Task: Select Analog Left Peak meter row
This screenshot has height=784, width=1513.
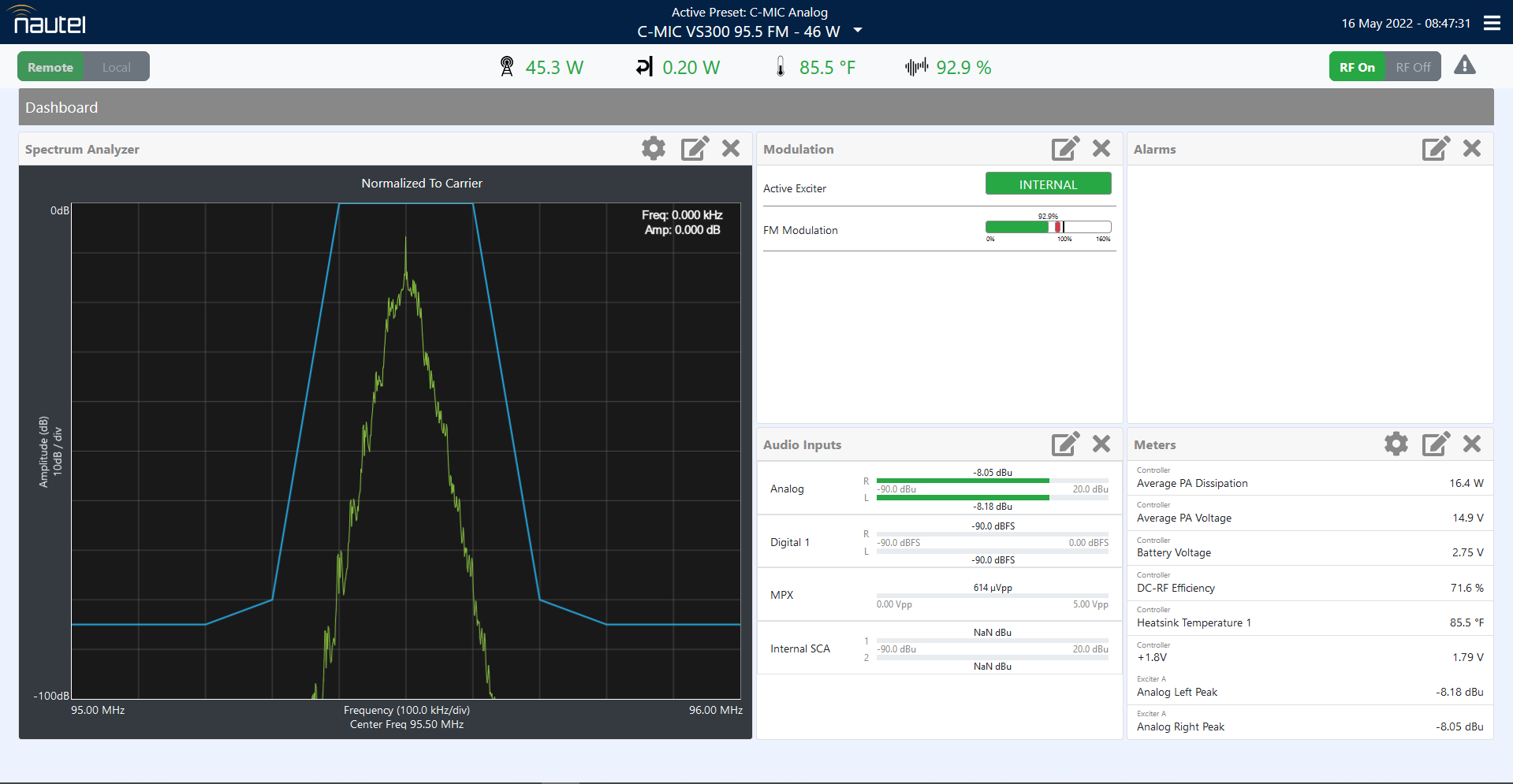Action: coord(1310,687)
